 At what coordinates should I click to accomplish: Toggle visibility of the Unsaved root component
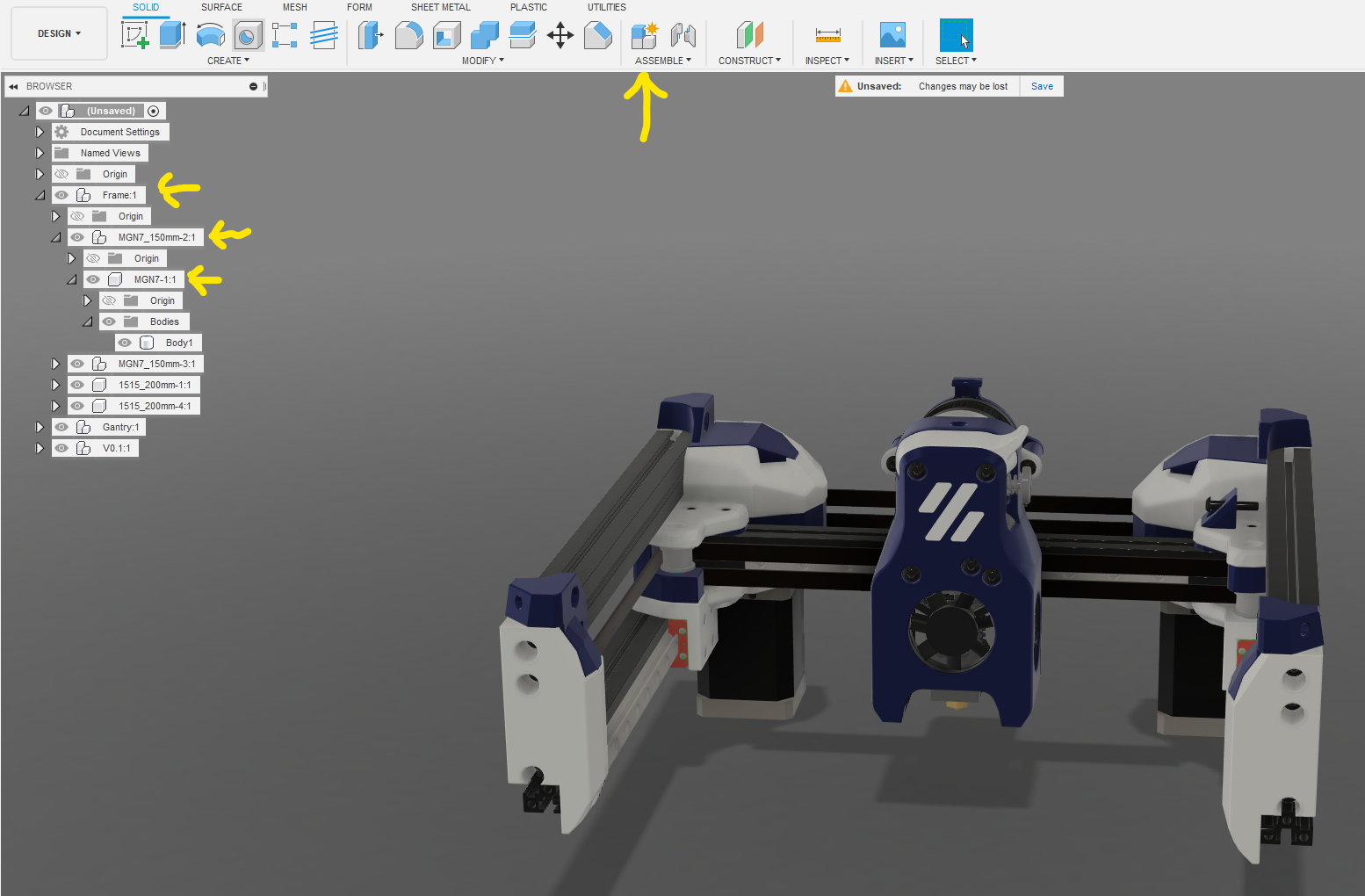[46, 111]
